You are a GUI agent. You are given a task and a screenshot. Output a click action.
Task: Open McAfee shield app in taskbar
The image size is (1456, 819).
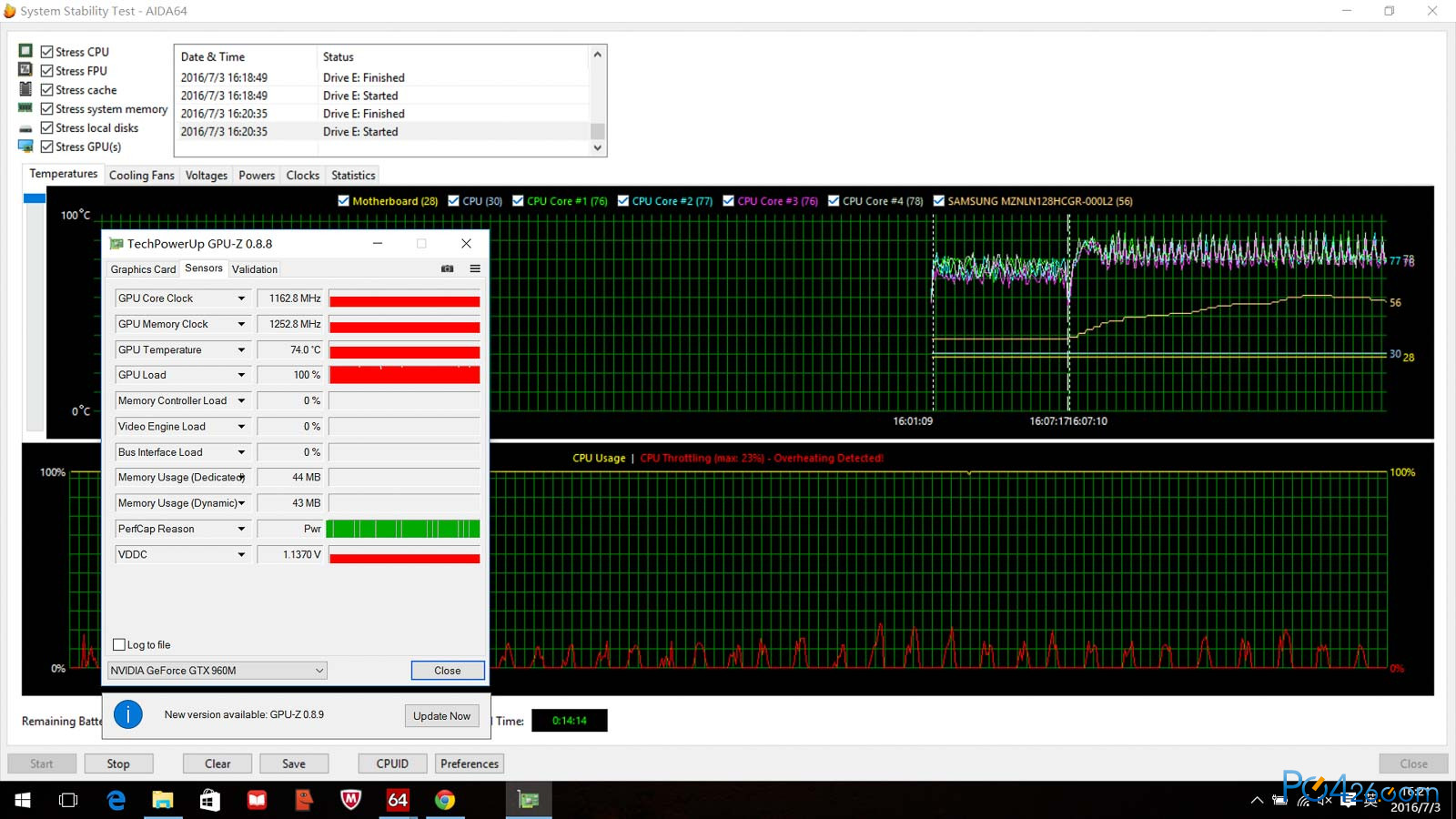(350, 800)
